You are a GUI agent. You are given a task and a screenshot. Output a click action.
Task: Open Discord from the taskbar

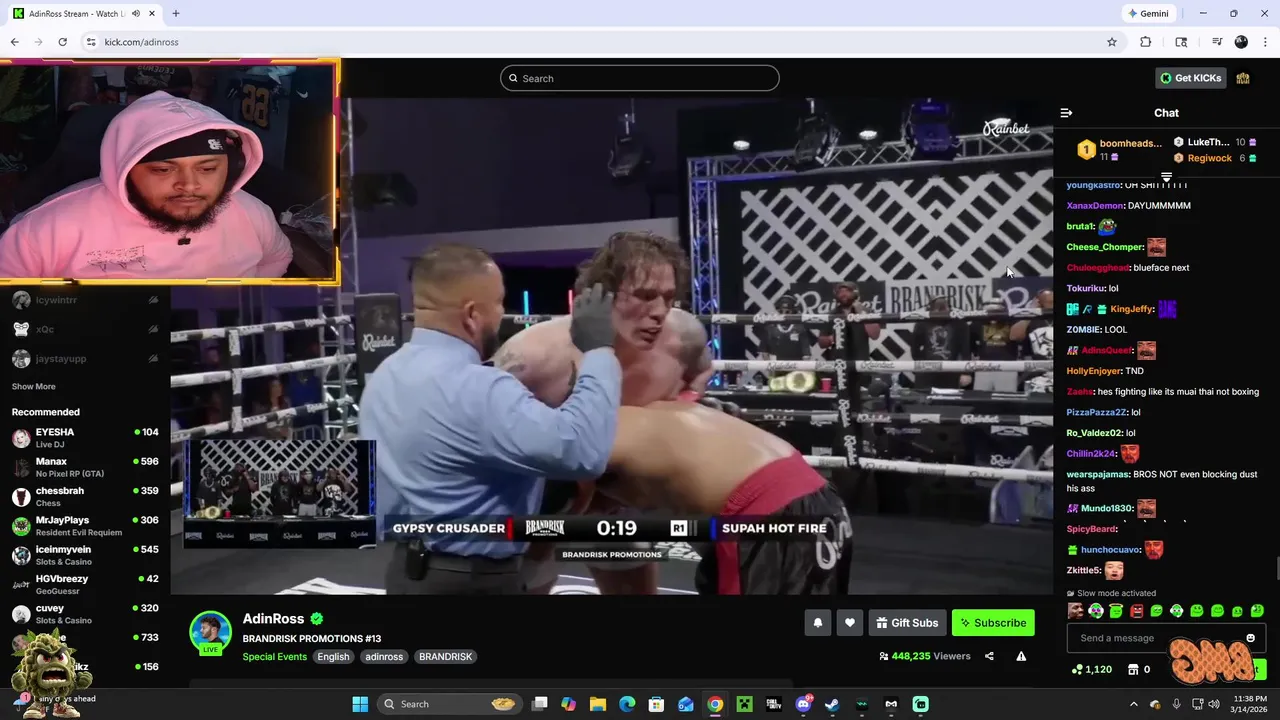(803, 704)
